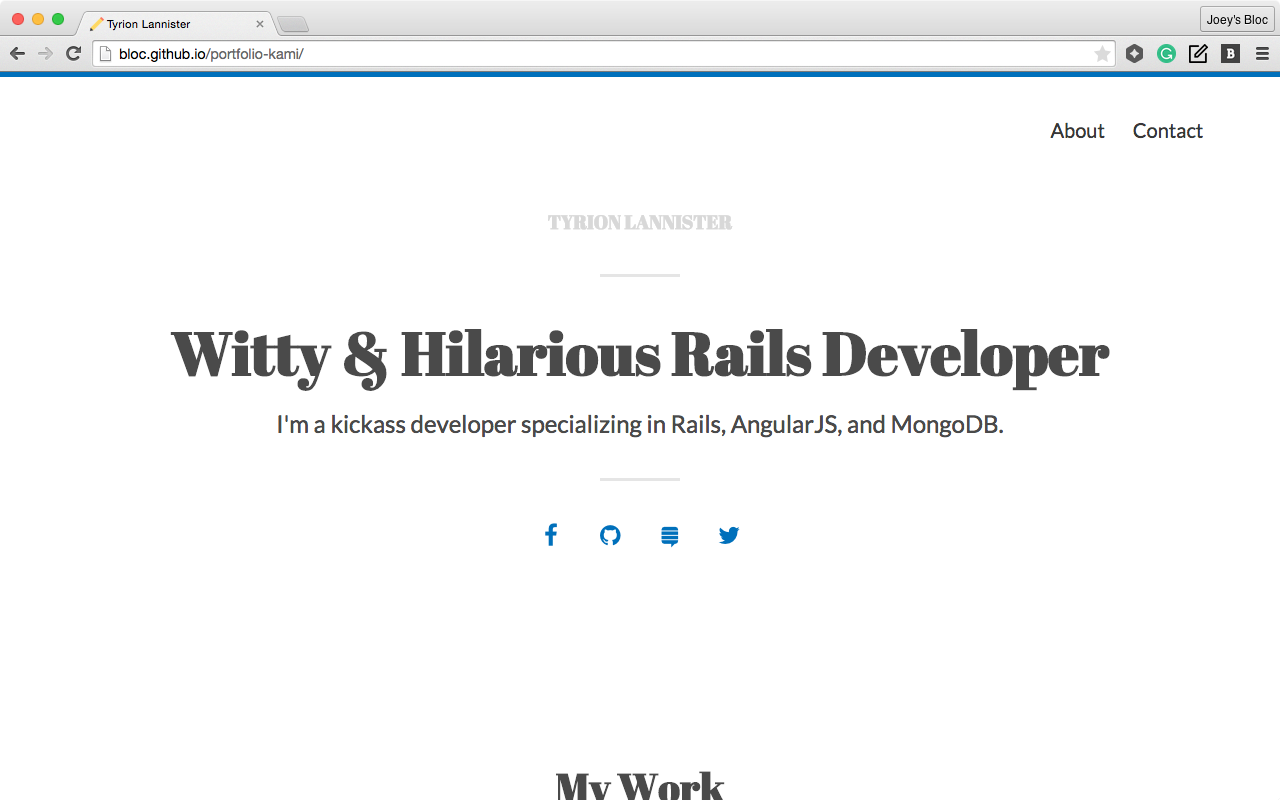
Task: Open the Bloc 'B' extension icon
Action: (x=1231, y=54)
